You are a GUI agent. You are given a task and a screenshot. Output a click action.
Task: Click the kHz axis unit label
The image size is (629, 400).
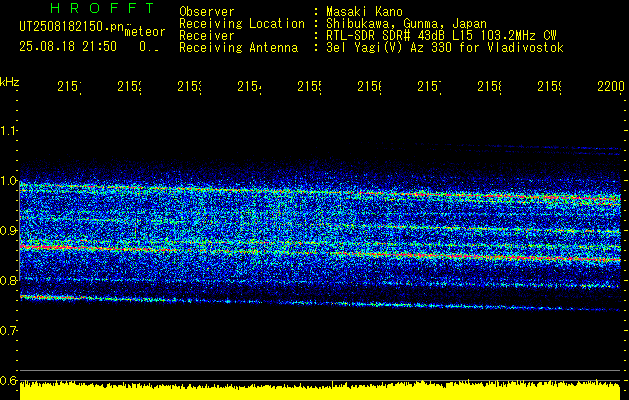click(9, 82)
